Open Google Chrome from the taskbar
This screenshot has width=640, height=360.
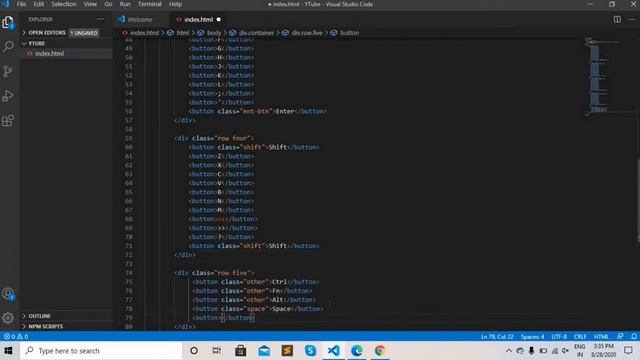click(380, 351)
